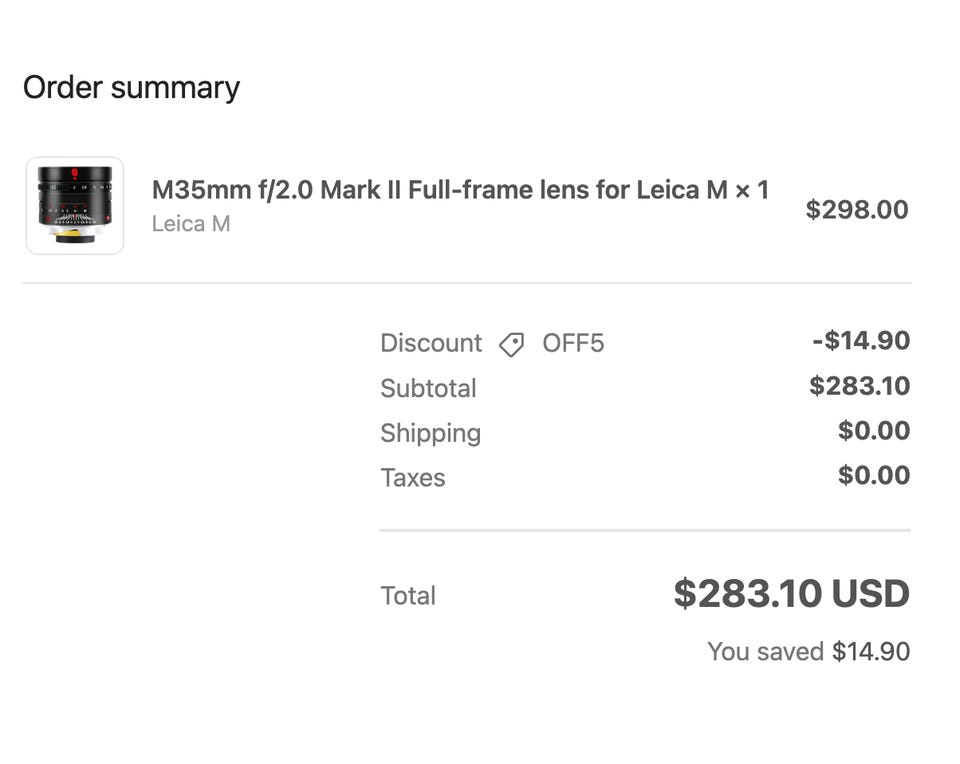This screenshot has width=960, height=764.
Task: Click the Taxes label
Action: click(x=412, y=477)
